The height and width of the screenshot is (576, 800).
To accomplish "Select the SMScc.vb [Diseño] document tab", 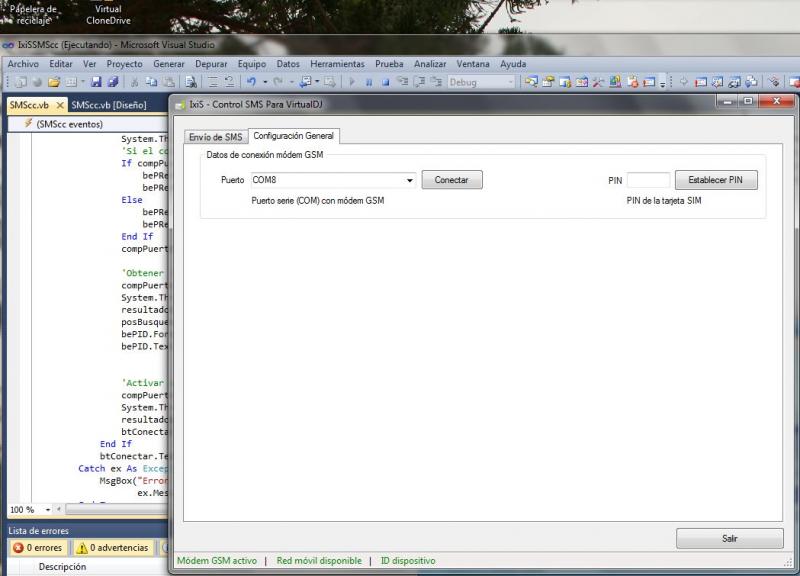I will [x=109, y=104].
